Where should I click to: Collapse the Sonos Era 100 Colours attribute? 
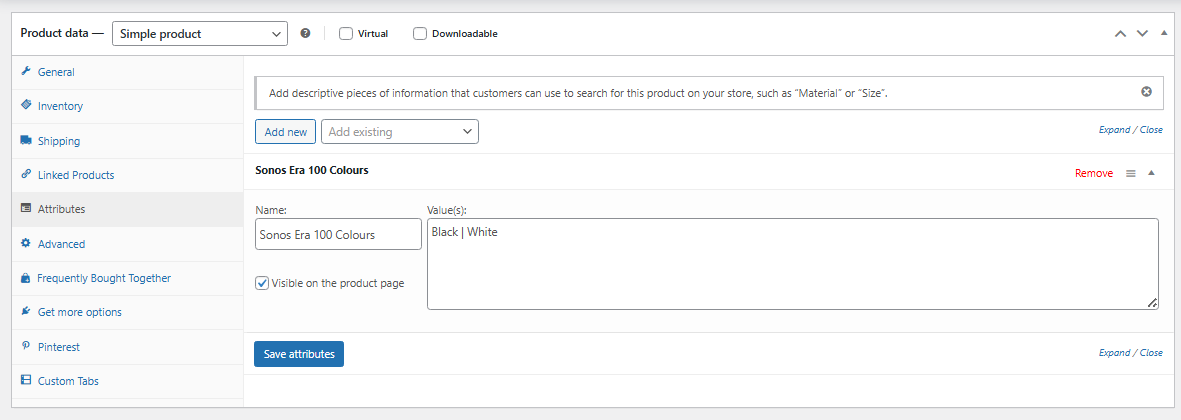[x=1151, y=173]
